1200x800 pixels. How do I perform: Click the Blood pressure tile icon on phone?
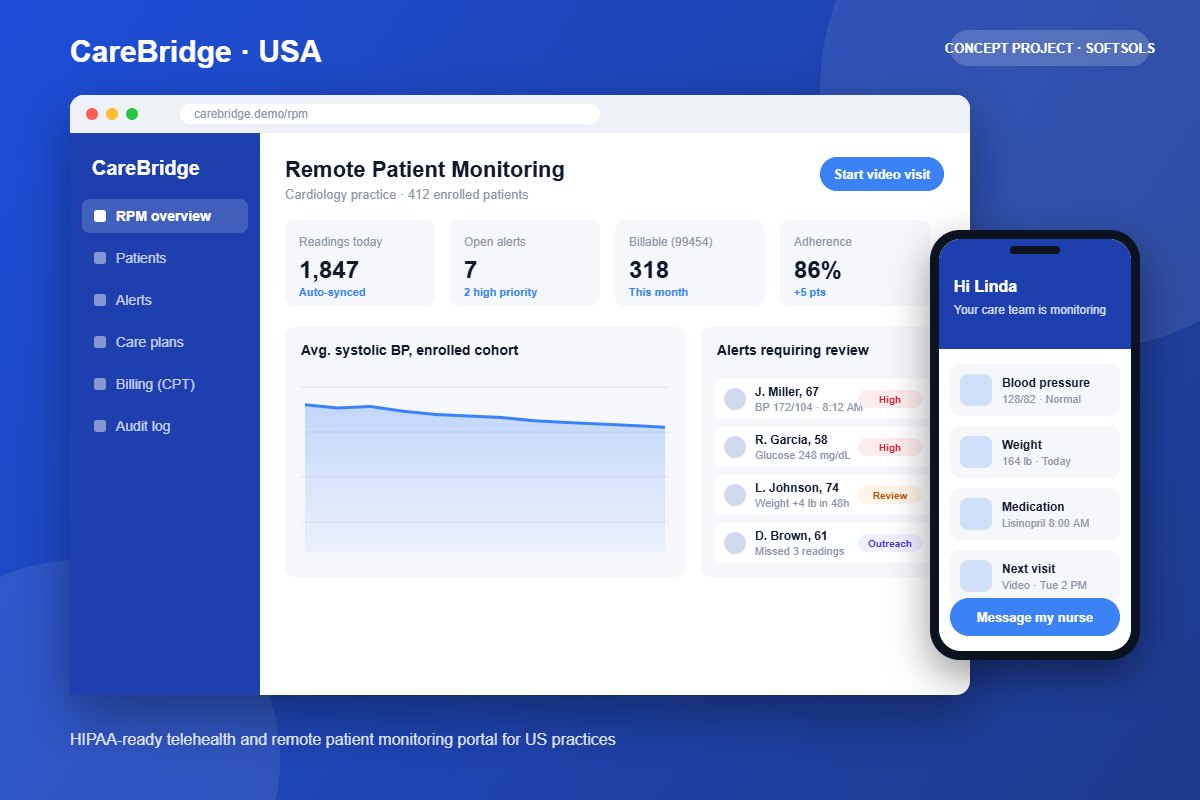click(976, 390)
